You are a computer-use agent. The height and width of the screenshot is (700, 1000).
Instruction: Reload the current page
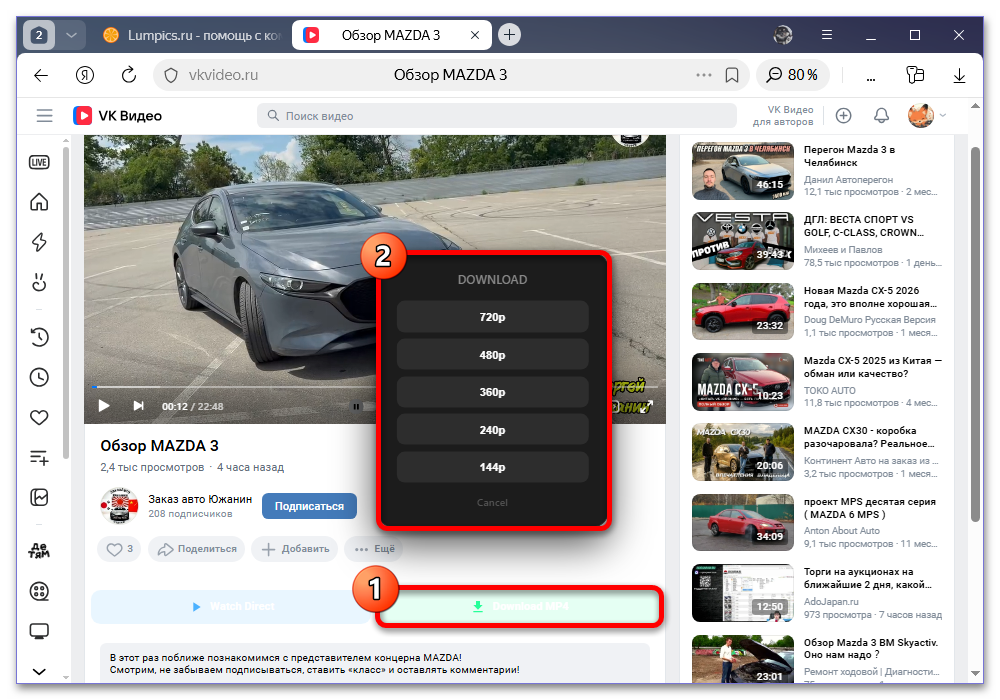(129, 75)
